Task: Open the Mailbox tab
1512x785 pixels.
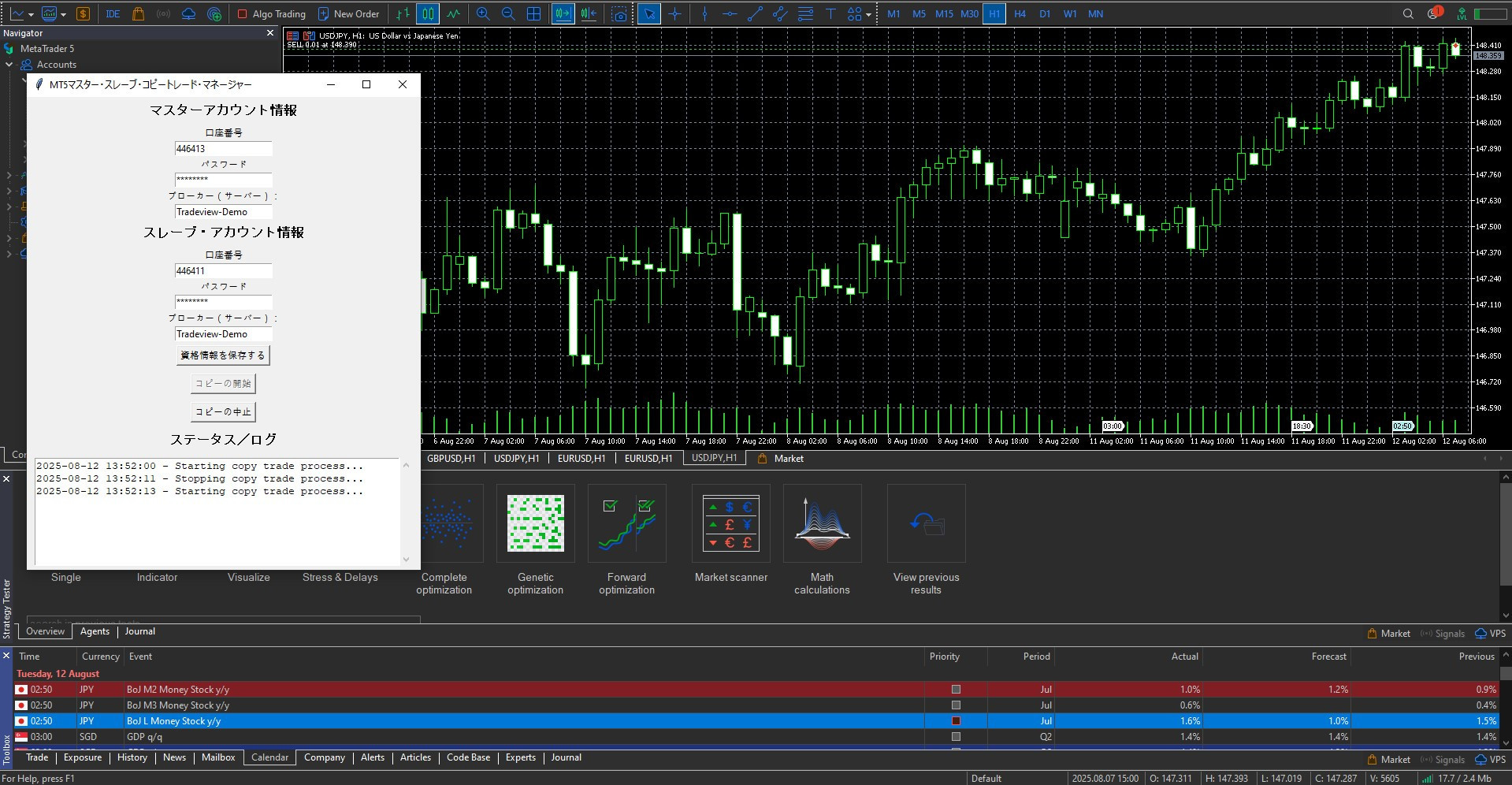Action: [218, 757]
